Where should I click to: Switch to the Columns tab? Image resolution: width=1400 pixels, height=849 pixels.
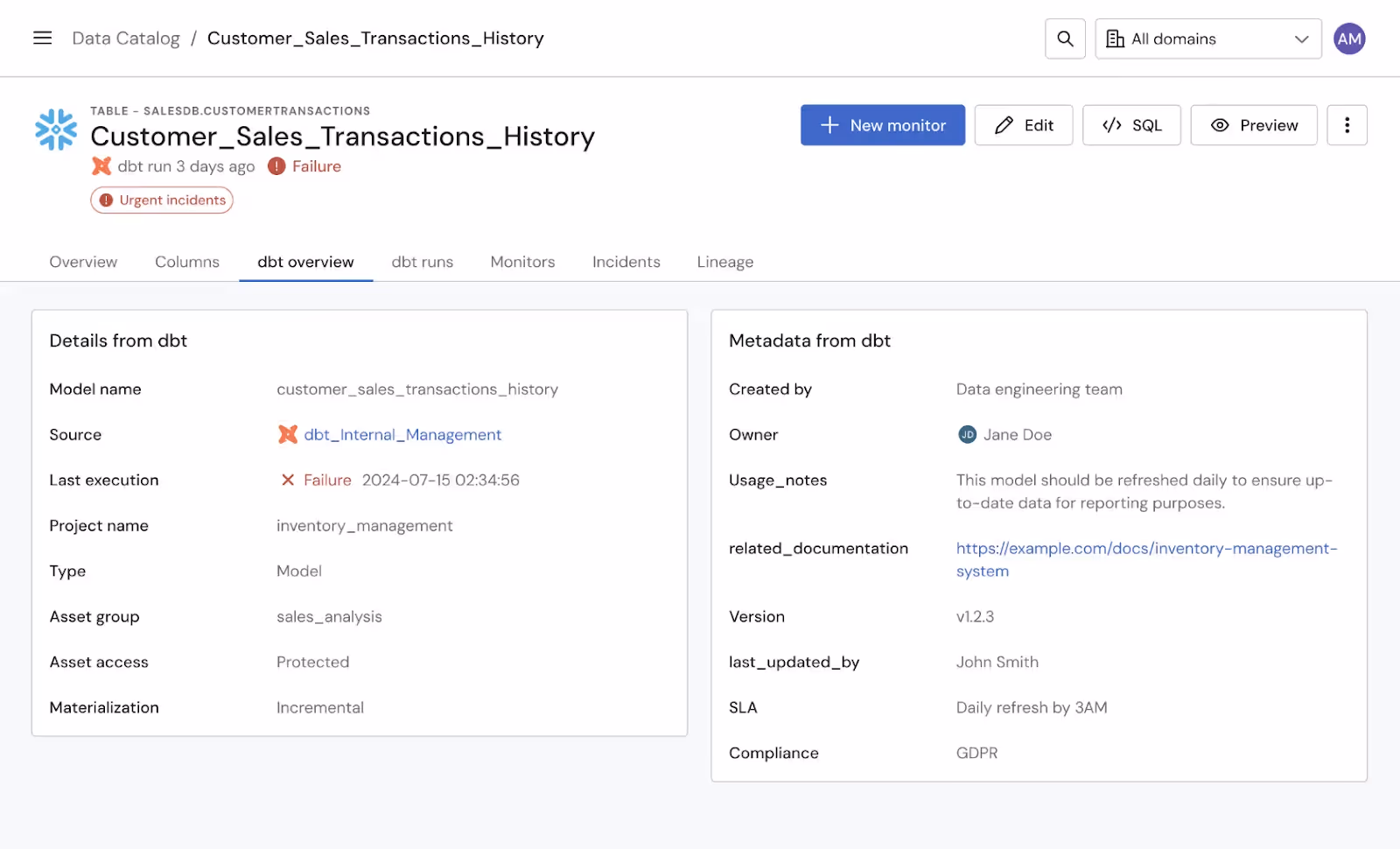(187, 262)
